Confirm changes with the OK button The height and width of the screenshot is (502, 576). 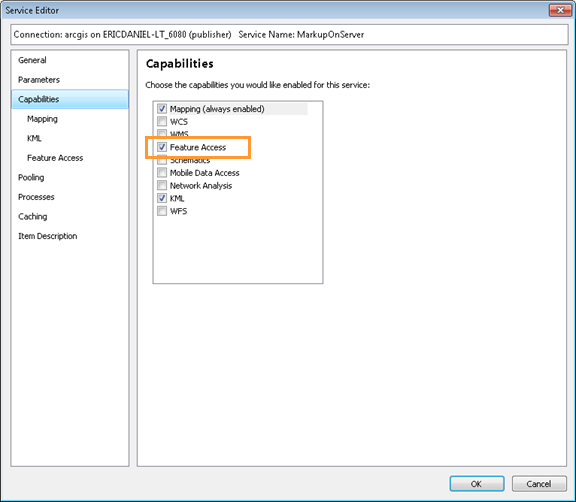[x=477, y=484]
